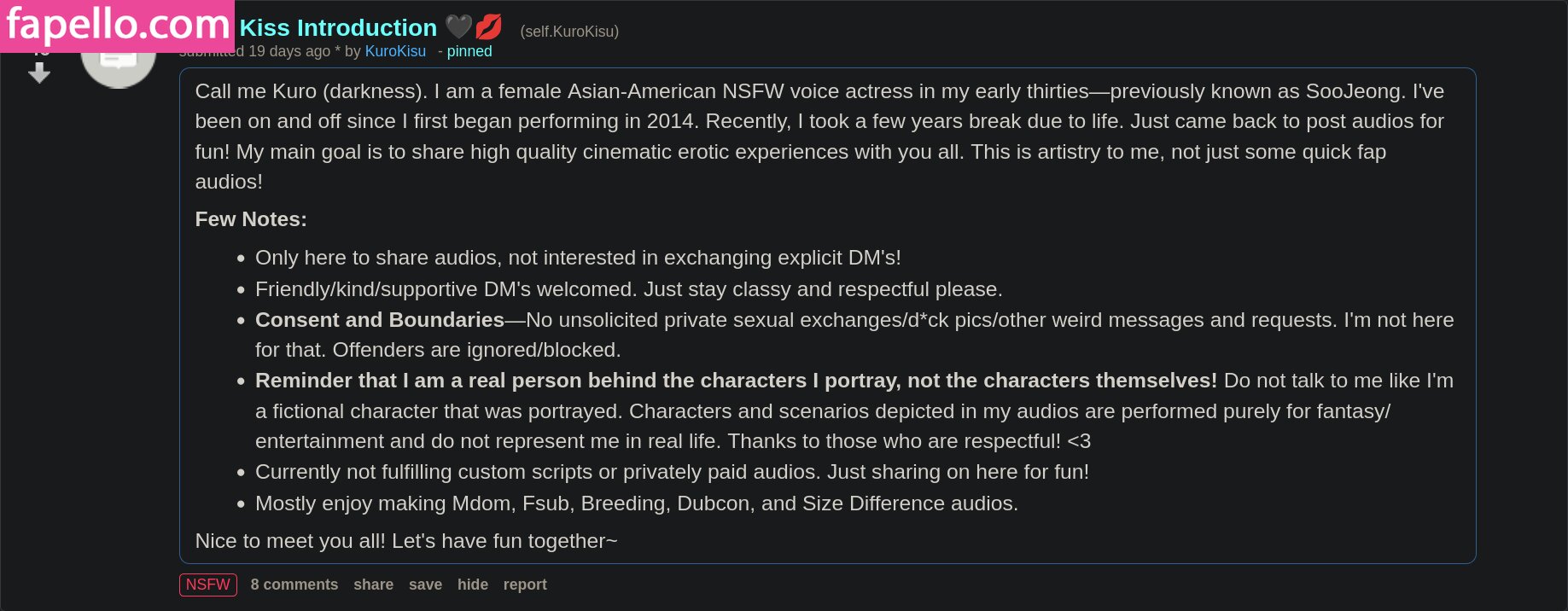Click the submitted 19 days ago timestamp
The image size is (1568, 611).
pos(289,51)
